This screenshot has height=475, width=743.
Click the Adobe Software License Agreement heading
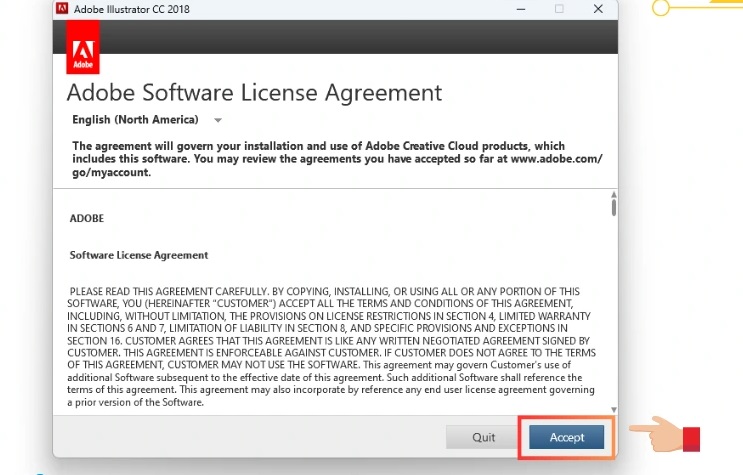coord(254,93)
